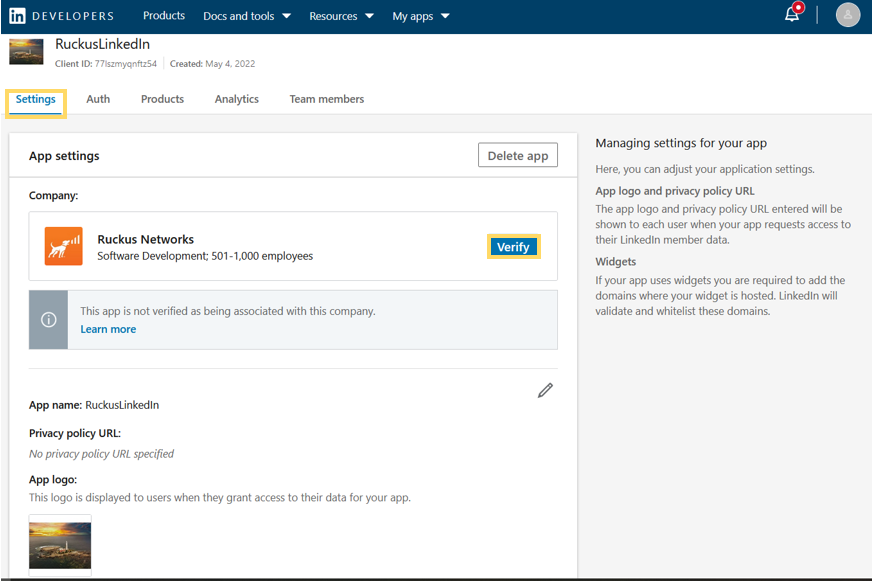Image resolution: width=872 pixels, height=582 pixels.
Task: Open the Learn more link
Action: (108, 329)
